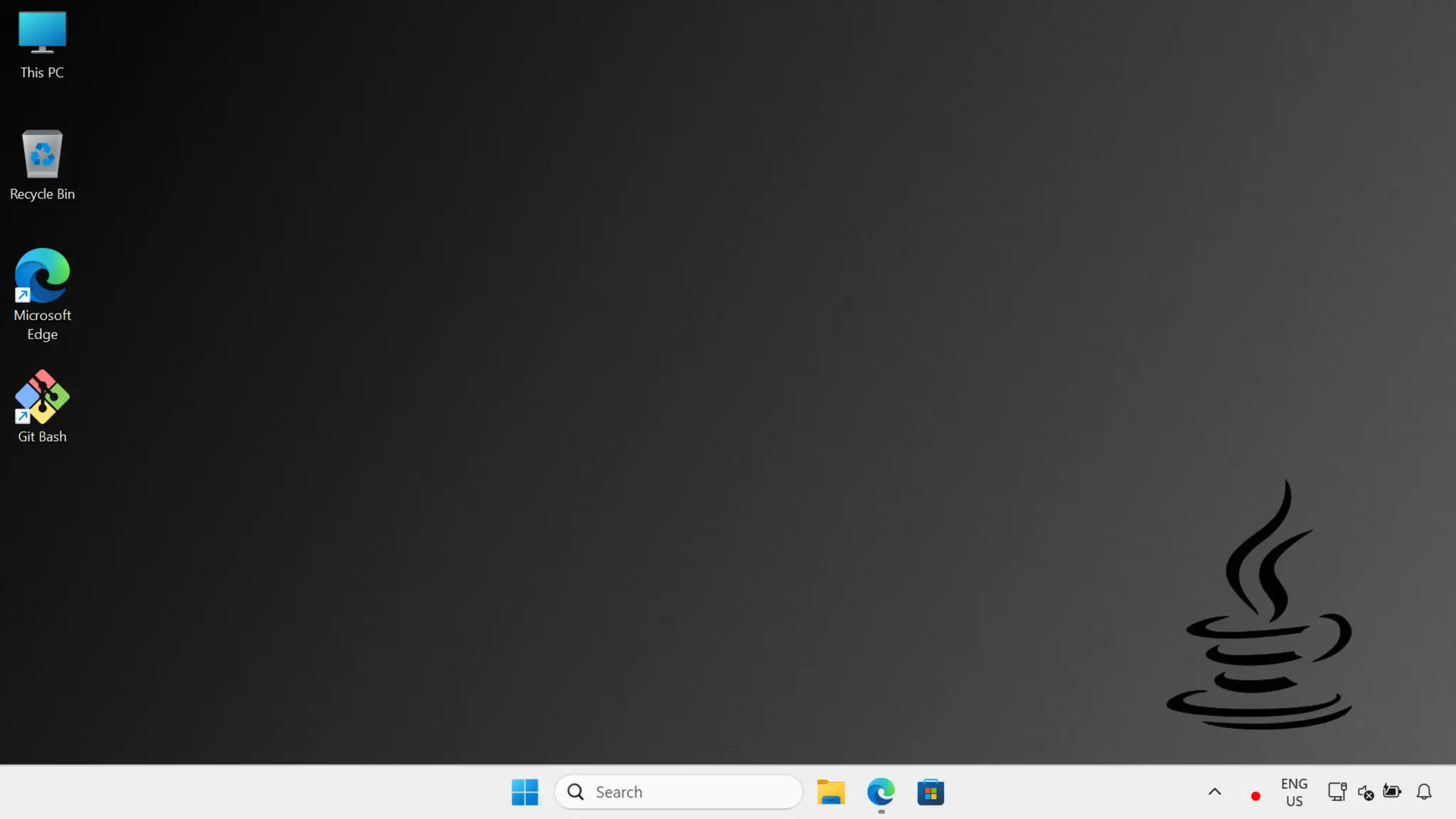The image size is (1456, 819).
Task: Click the Git Bash label text
Action: pos(42,437)
